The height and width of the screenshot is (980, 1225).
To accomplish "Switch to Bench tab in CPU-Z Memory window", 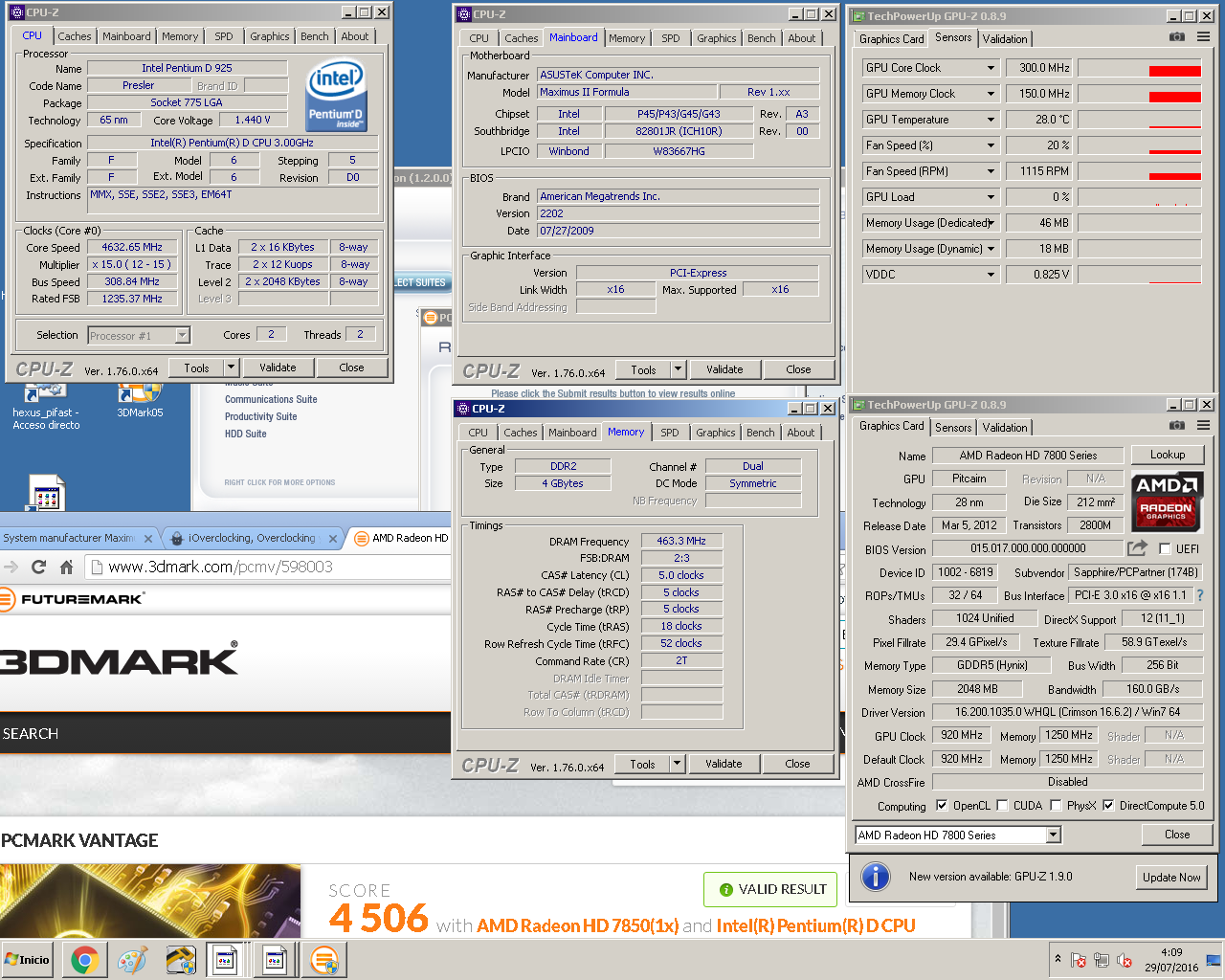I will coord(761,433).
